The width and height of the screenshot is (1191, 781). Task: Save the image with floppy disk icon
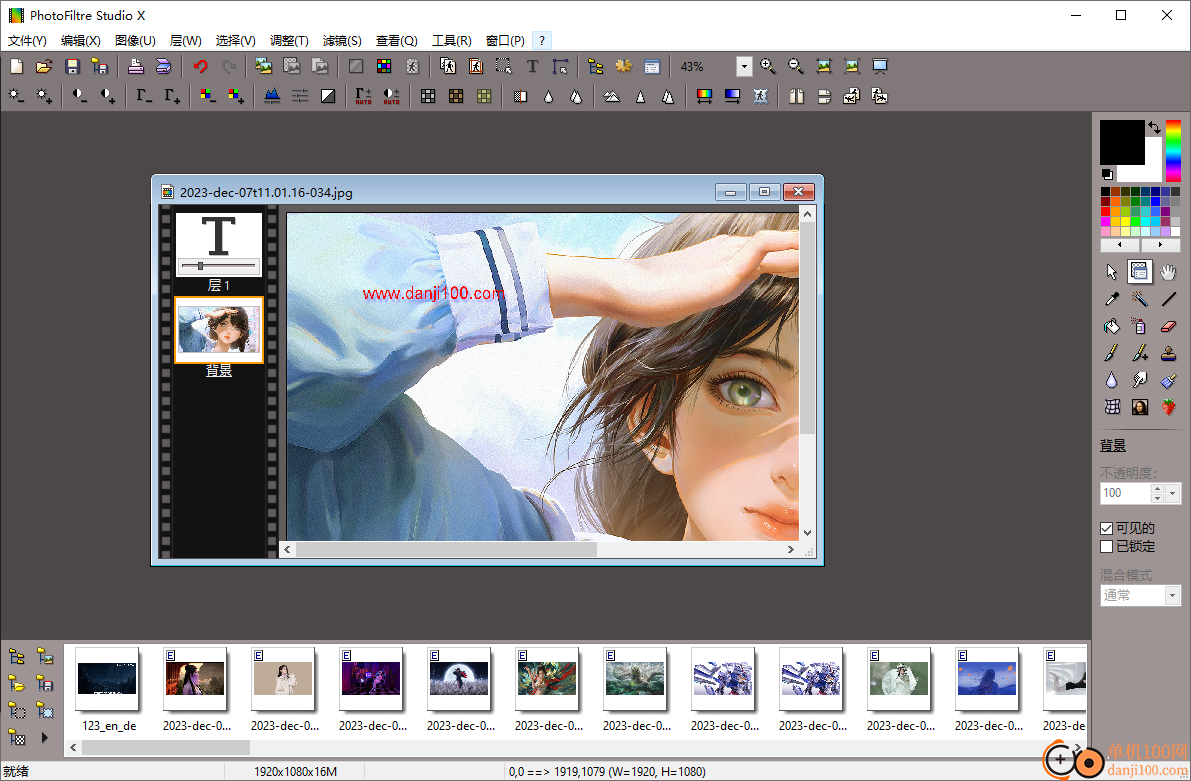[x=72, y=67]
